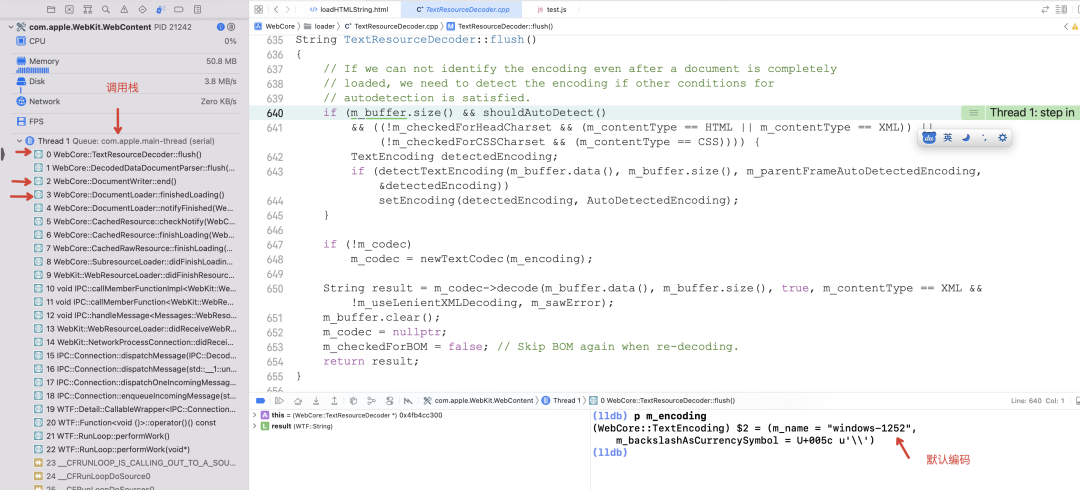Open loader folder jump bar segment
The image size is (1080, 490).
pyautogui.click(x=319, y=26)
